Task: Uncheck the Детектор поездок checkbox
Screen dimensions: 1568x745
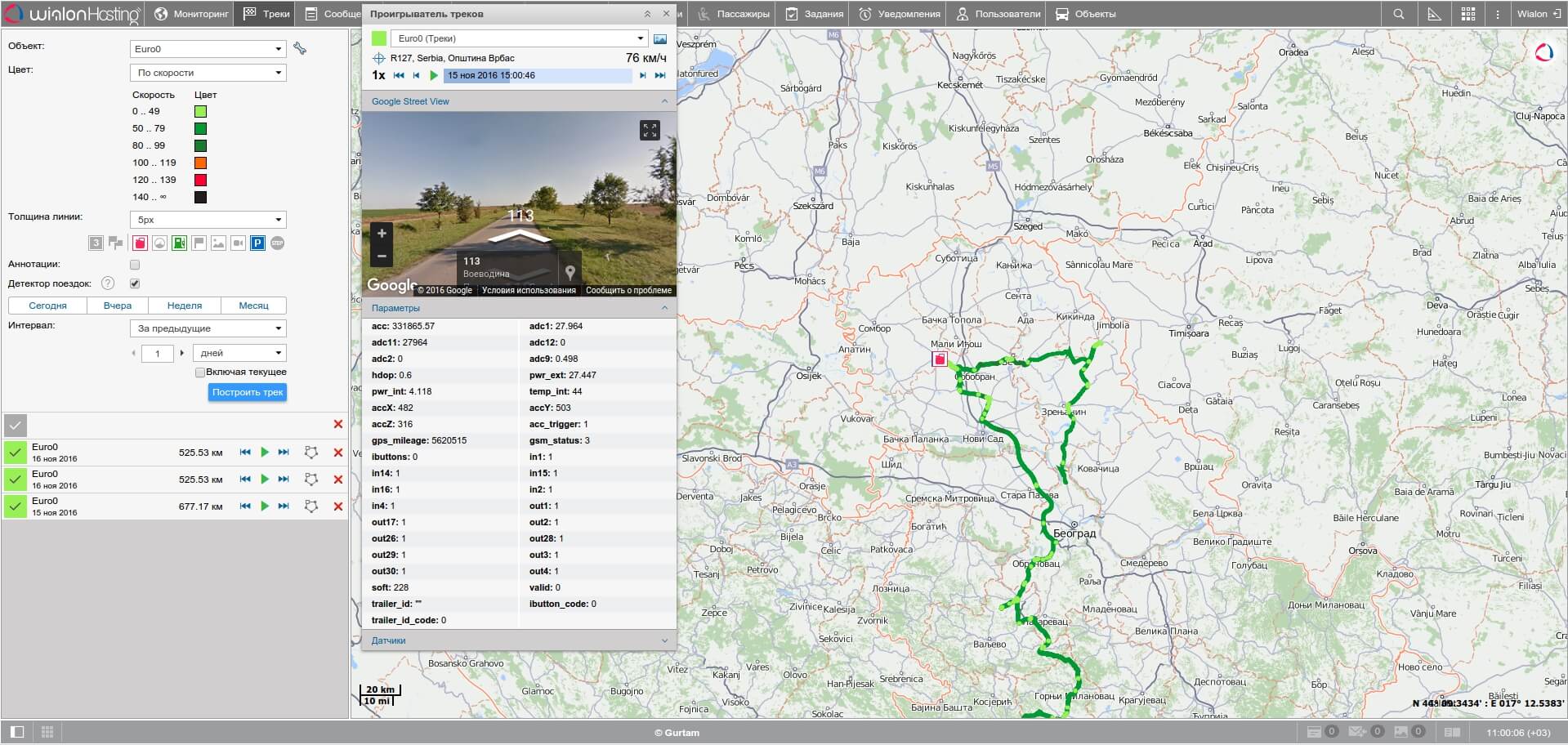Action: (x=135, y=283)
